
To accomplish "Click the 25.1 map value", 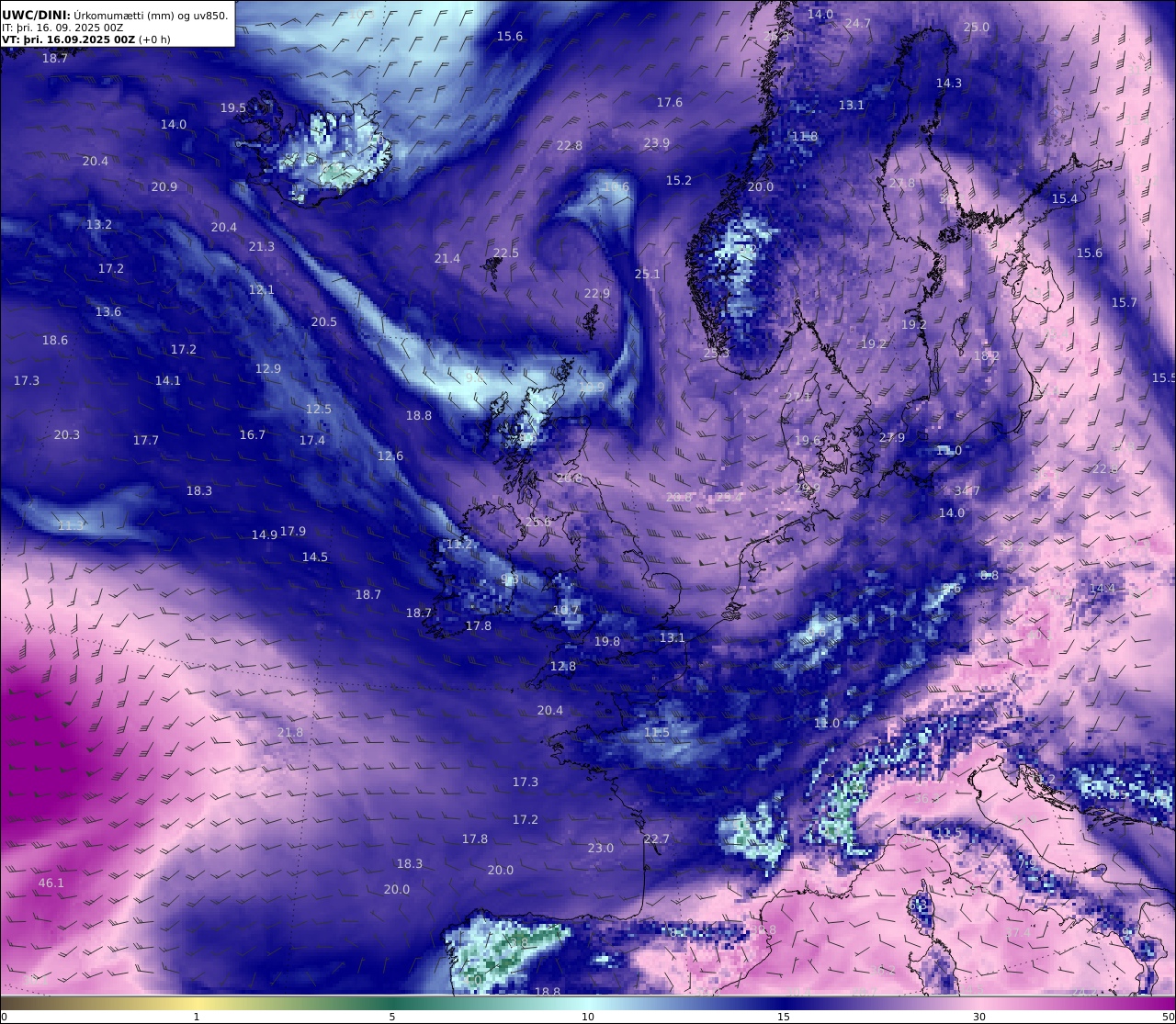I will (648, 275).
